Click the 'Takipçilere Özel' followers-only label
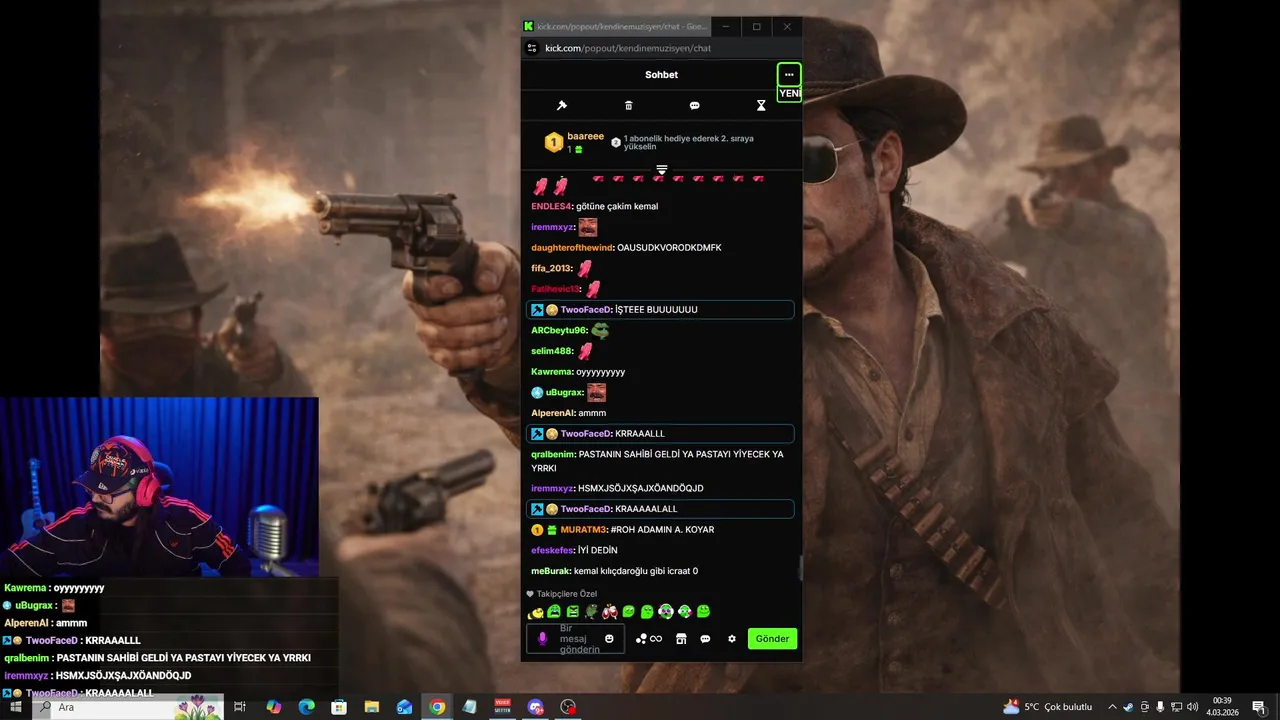Screen dimensions: 1280x720 pyautogui.click(x=561, y=594)
